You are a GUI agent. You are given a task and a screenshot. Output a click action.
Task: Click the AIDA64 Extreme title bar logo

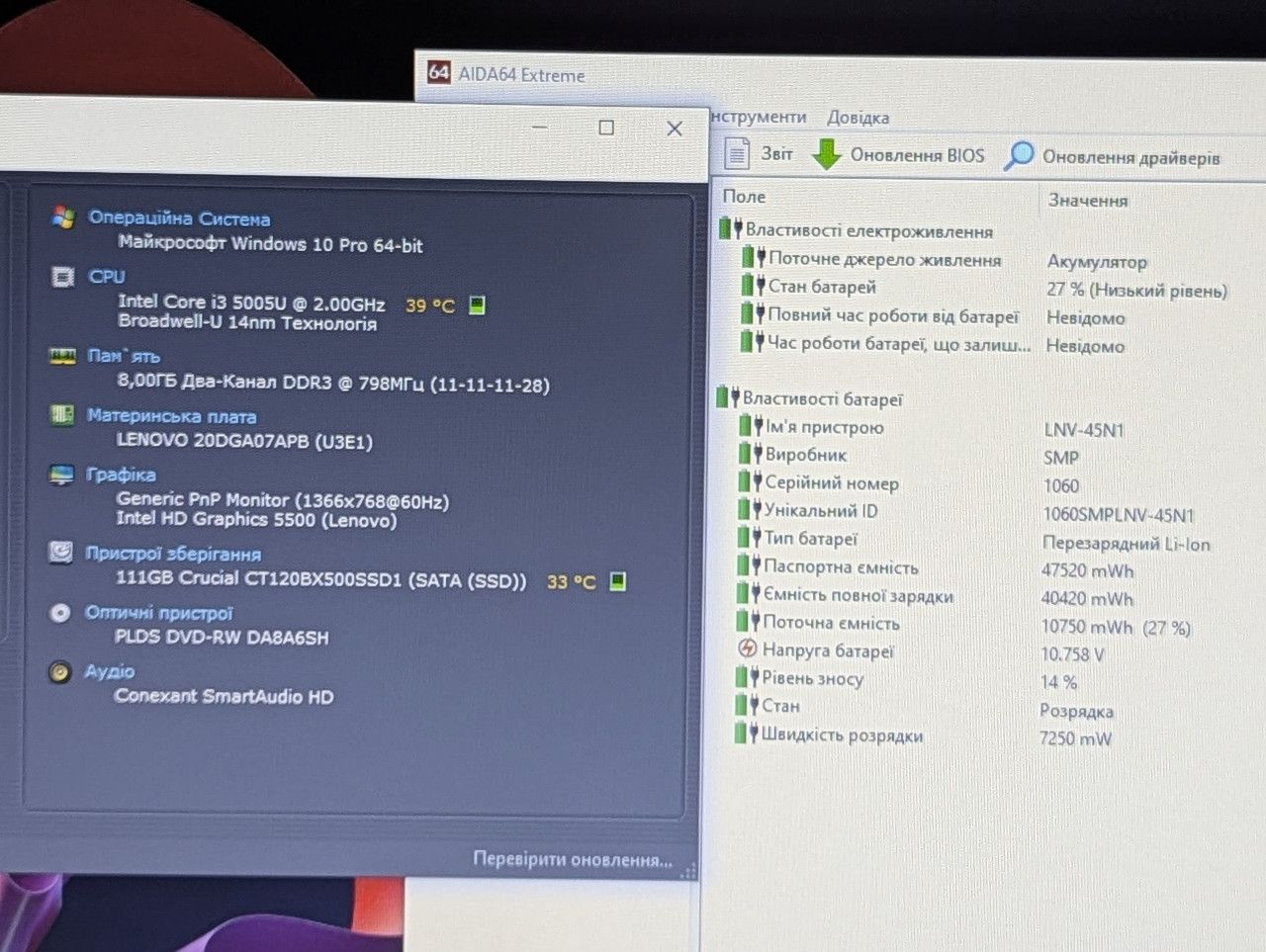coord(438,72)
